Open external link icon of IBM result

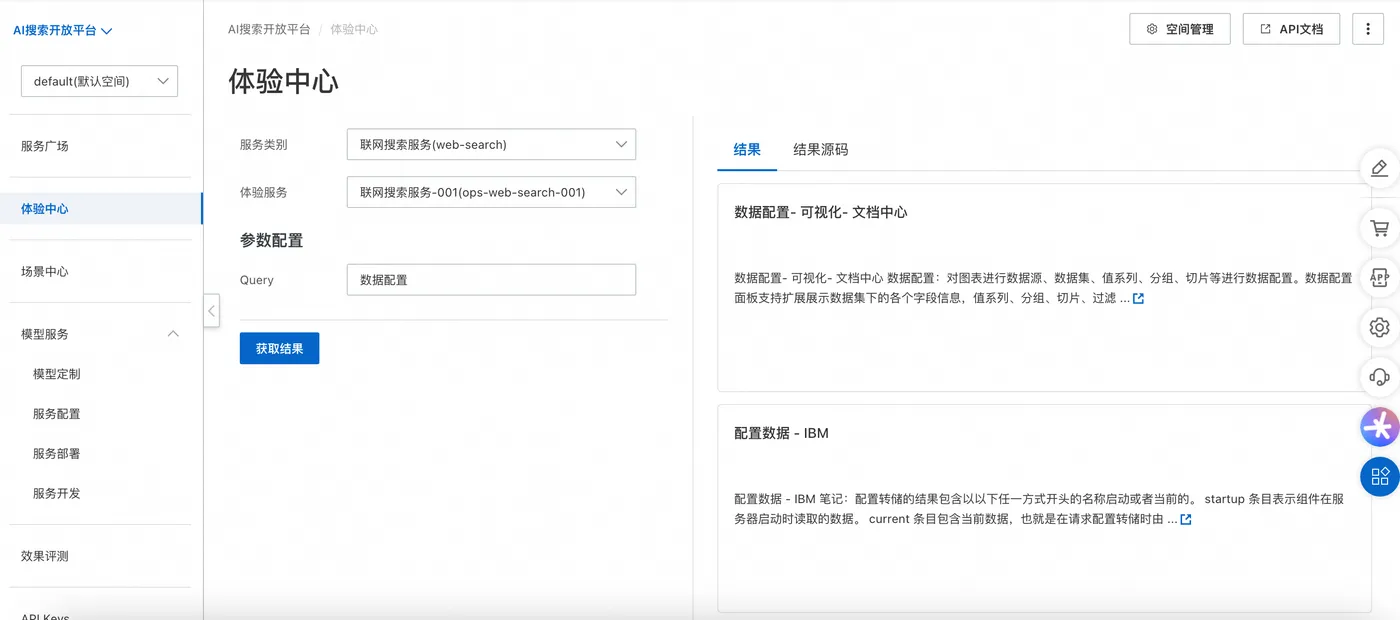click(1186, 520)
